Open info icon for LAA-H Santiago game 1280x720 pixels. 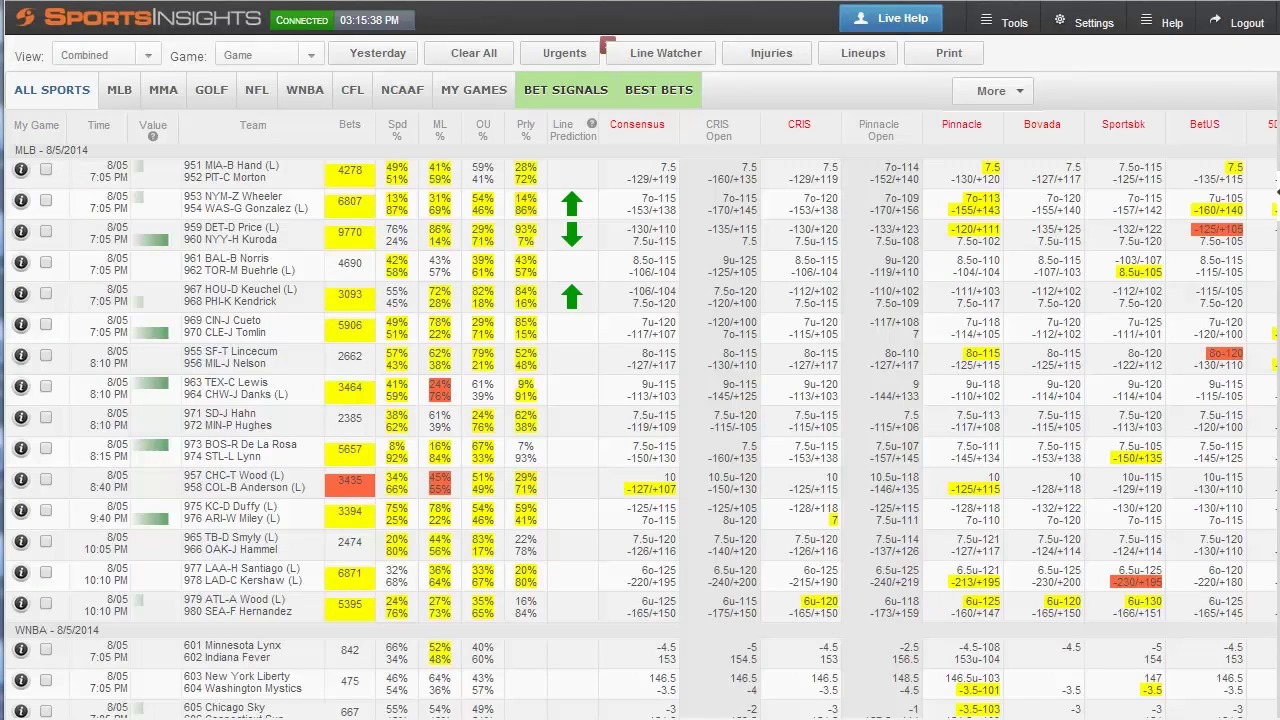point(20,573)
